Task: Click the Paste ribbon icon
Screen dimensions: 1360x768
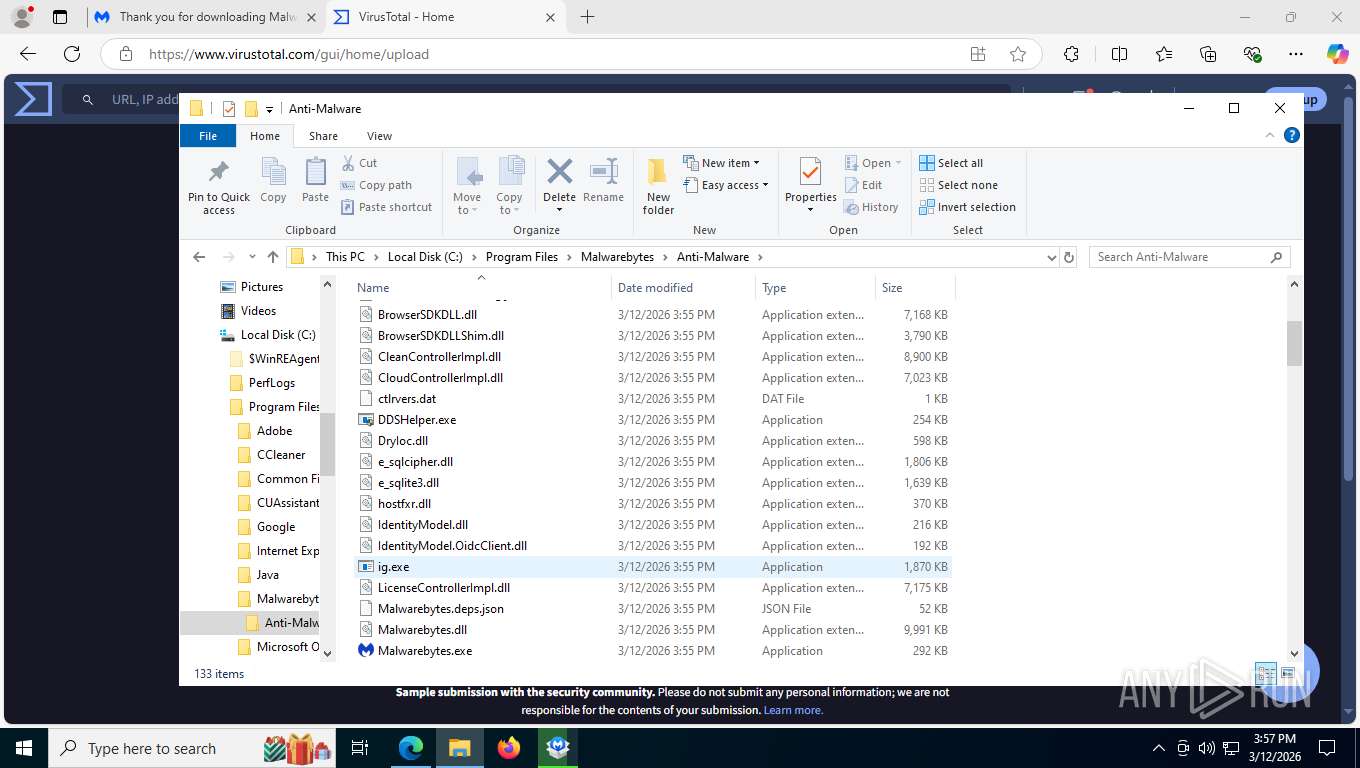Action: point(315,181)
